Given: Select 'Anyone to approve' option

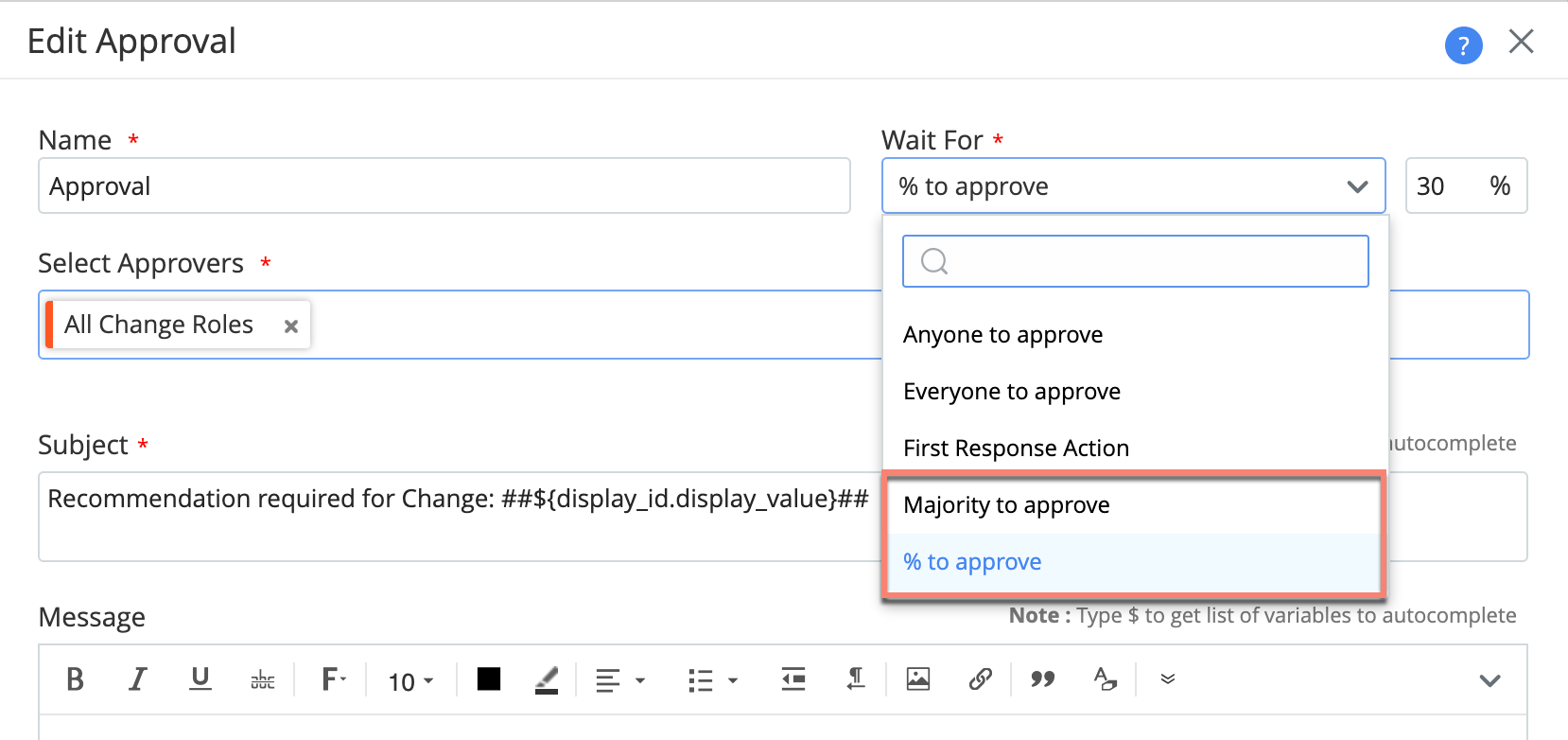Looking at the screenshot, I should coord(1003,335).
